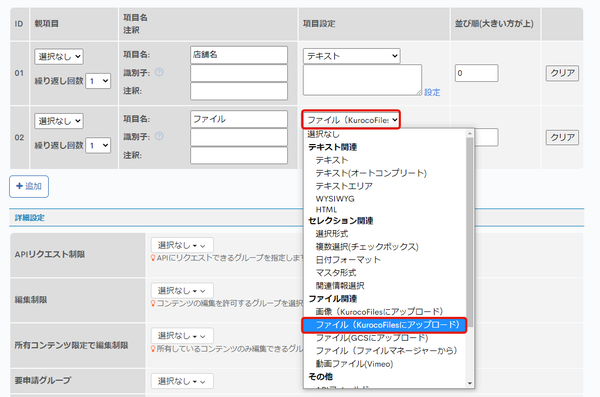Click the dropdown list scrollbar down arrow

pos(470,383)
